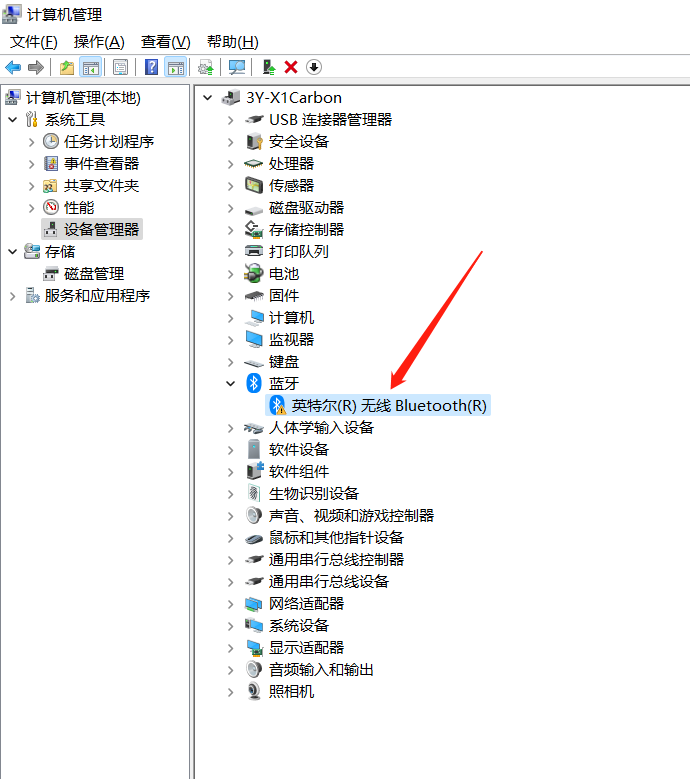Click the Forward arrow toolbar icon
This screenshot has width=690, height=779.
click(36, 67)
